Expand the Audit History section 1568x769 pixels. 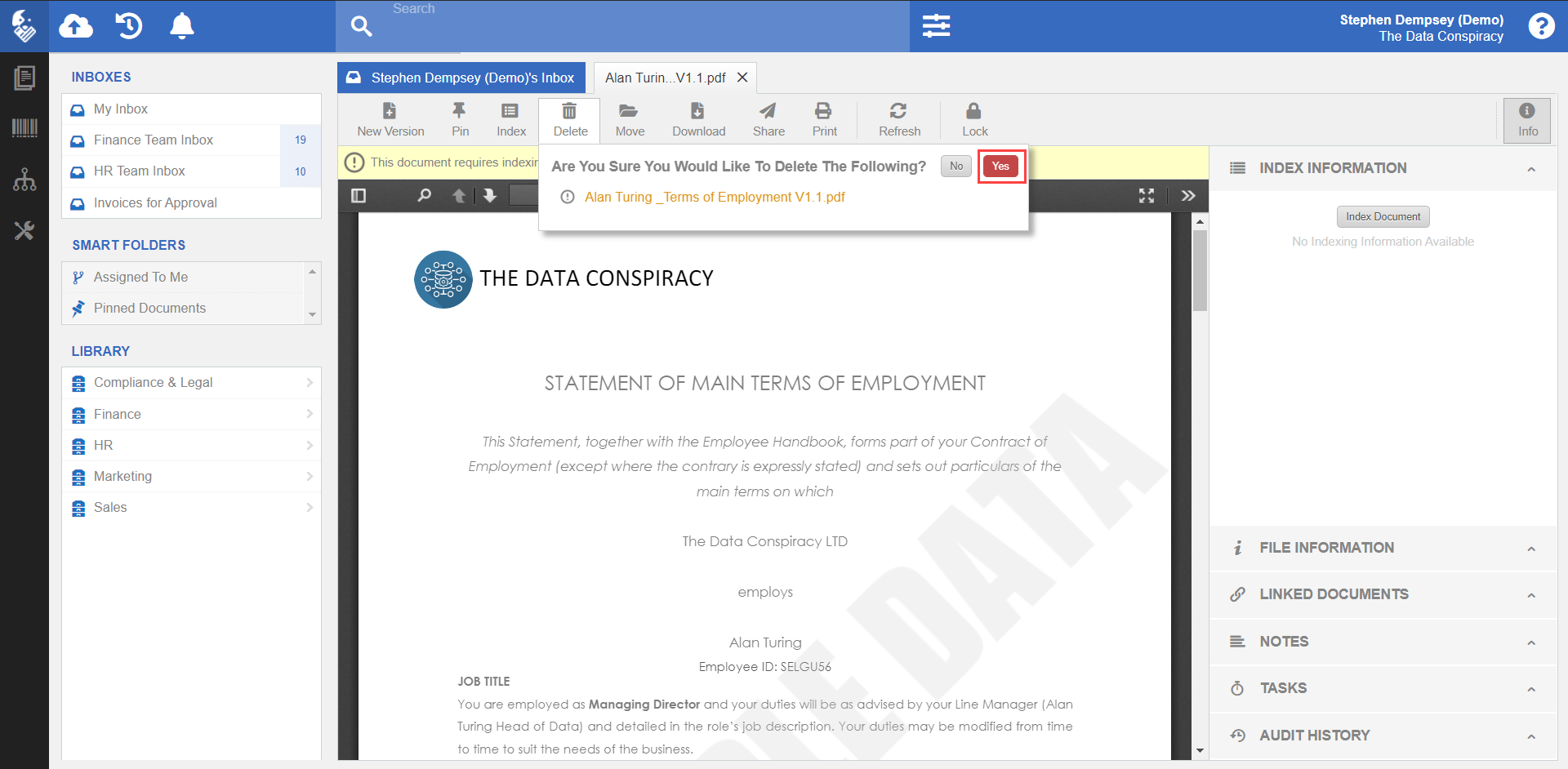click(x=1531, y=736)
